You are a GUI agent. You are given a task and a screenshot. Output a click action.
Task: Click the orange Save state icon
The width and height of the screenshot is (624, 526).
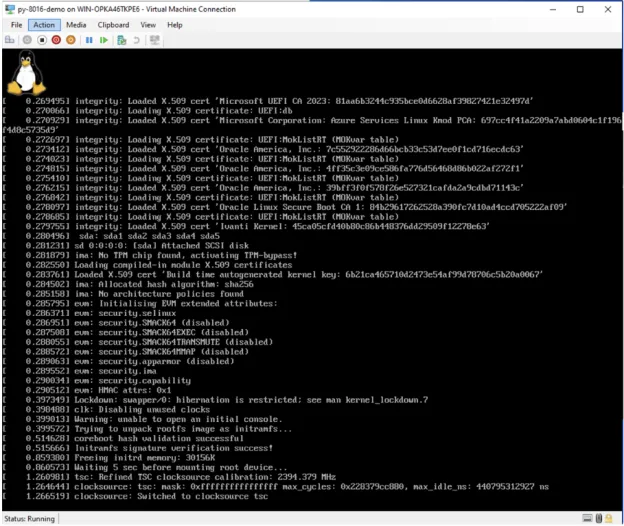[x=71, y=40]
